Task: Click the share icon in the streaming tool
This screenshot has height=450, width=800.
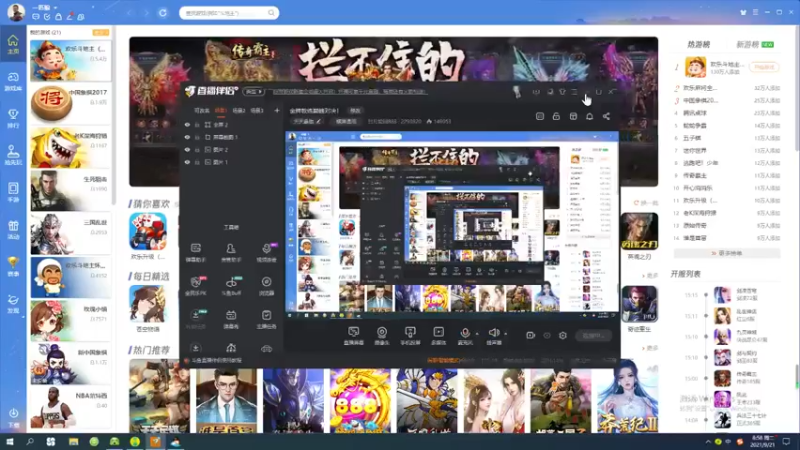Action: (x=606, y=116)
